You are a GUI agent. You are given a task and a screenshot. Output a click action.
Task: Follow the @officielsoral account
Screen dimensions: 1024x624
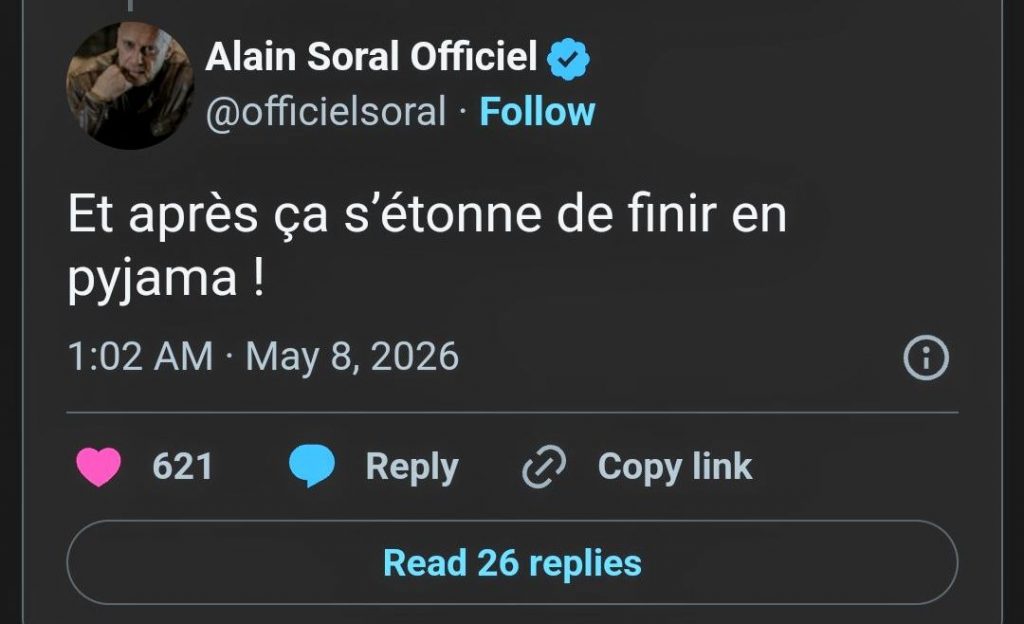537,112
